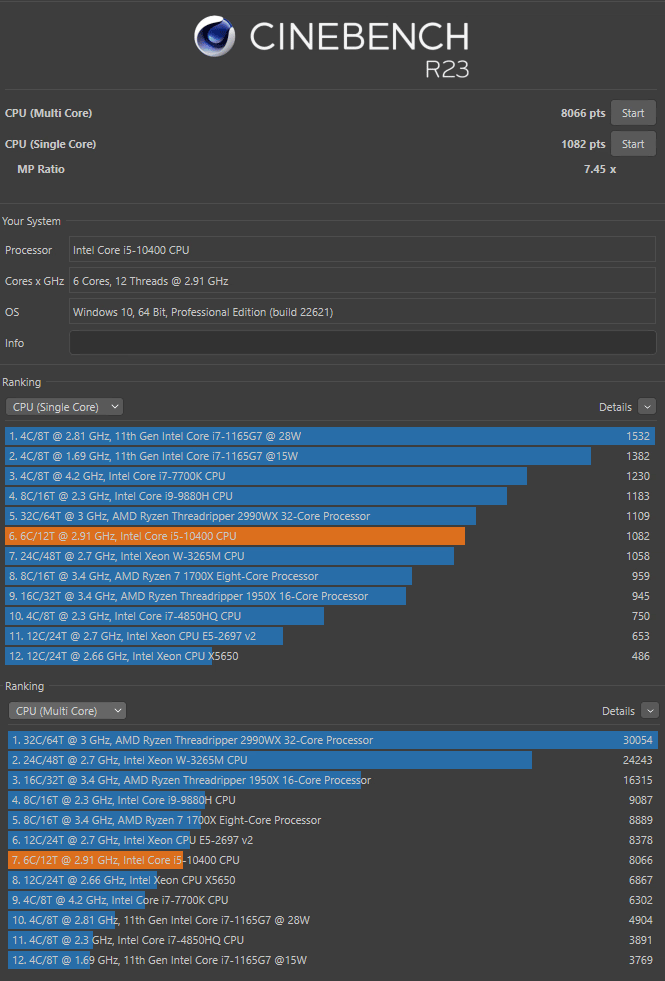Select the orange i5-10400 multi core result row
Screen dimensions: 665x981
point(330,860)
